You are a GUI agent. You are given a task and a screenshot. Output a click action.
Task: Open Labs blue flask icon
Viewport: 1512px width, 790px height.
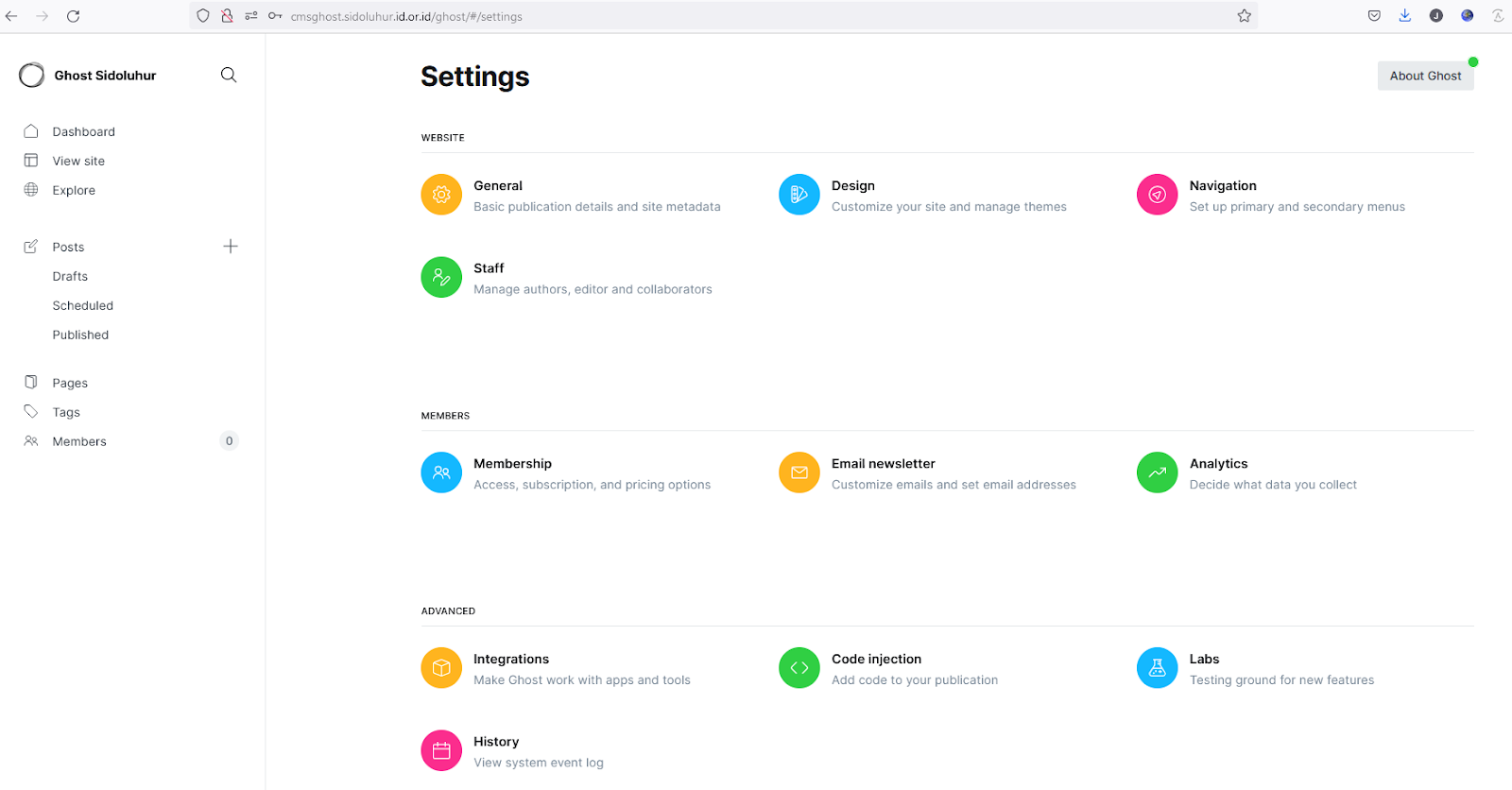pyautogui.click(x=1158, y=668)
